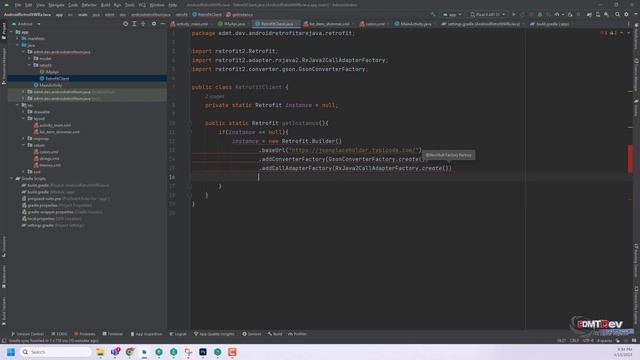Screen dimensions: 640x360
Task: Open Search Everywhere magnifier in toolbar
Action: click(x=618, y=14)
